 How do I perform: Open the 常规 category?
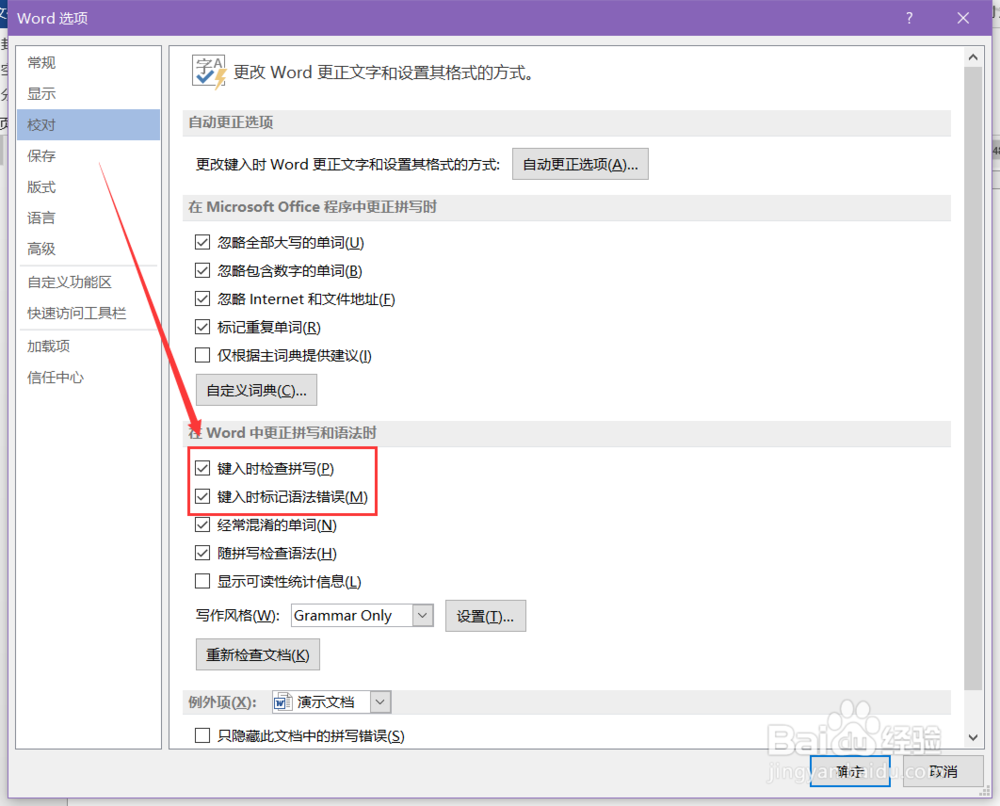pos(89,62)
